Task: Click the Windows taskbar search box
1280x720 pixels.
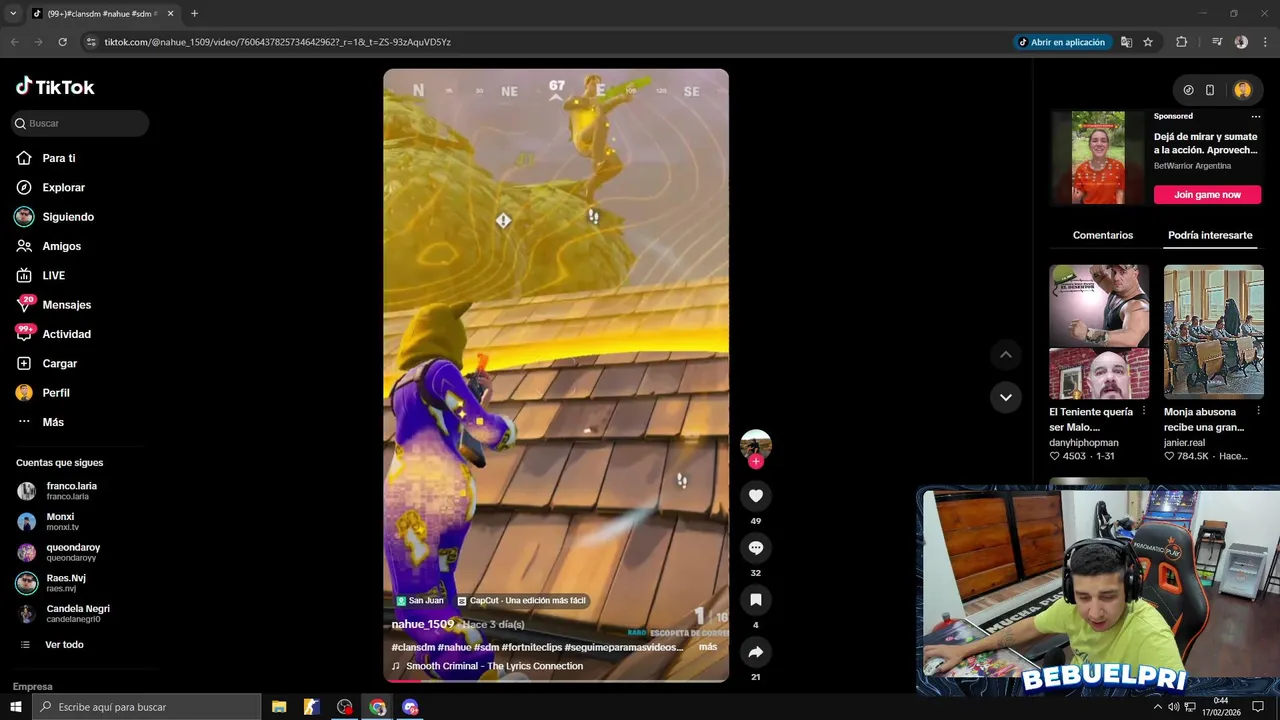Action: (x=147, y=707)
